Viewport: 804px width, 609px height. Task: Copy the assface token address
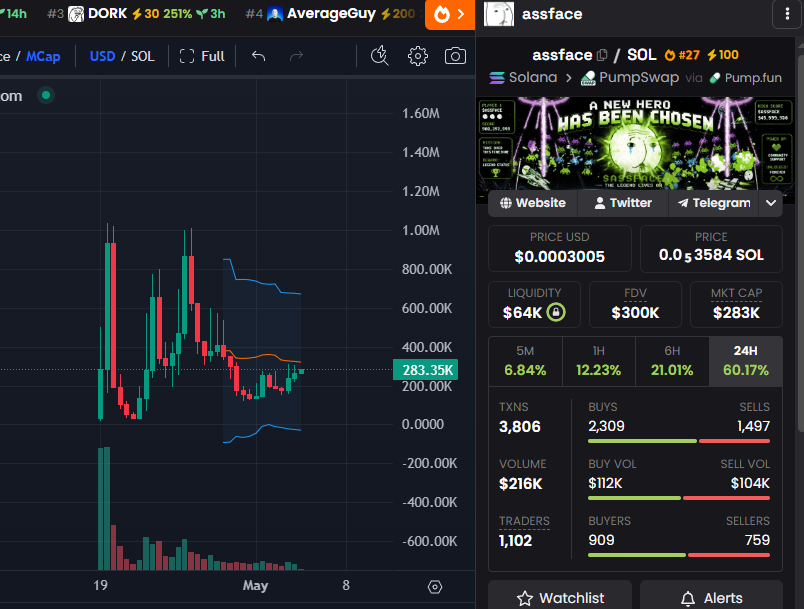(x=602, y=55)
